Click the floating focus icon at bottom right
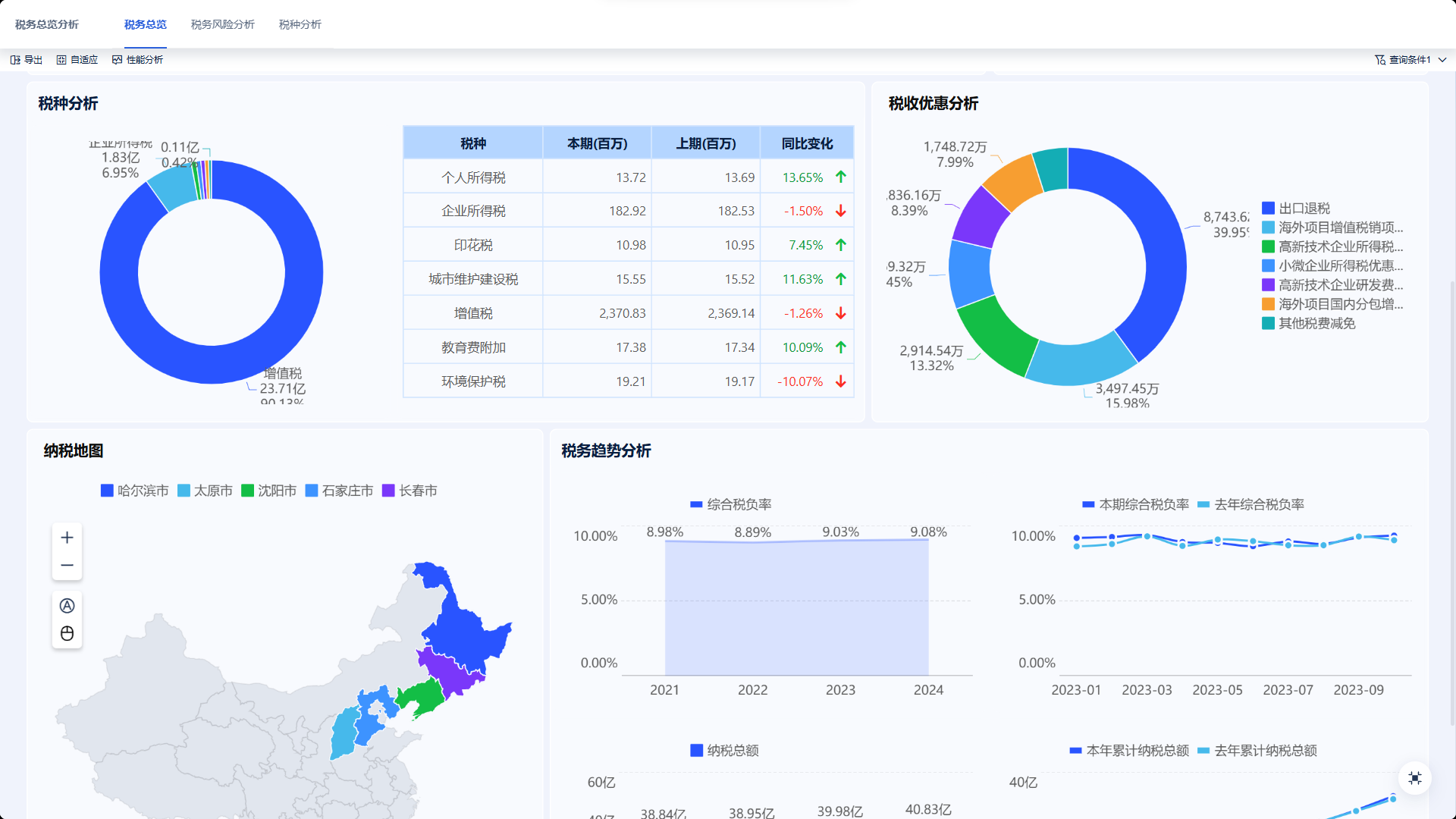Image resolution: width=1456 pixels, height=819 pixels. 1415,778
